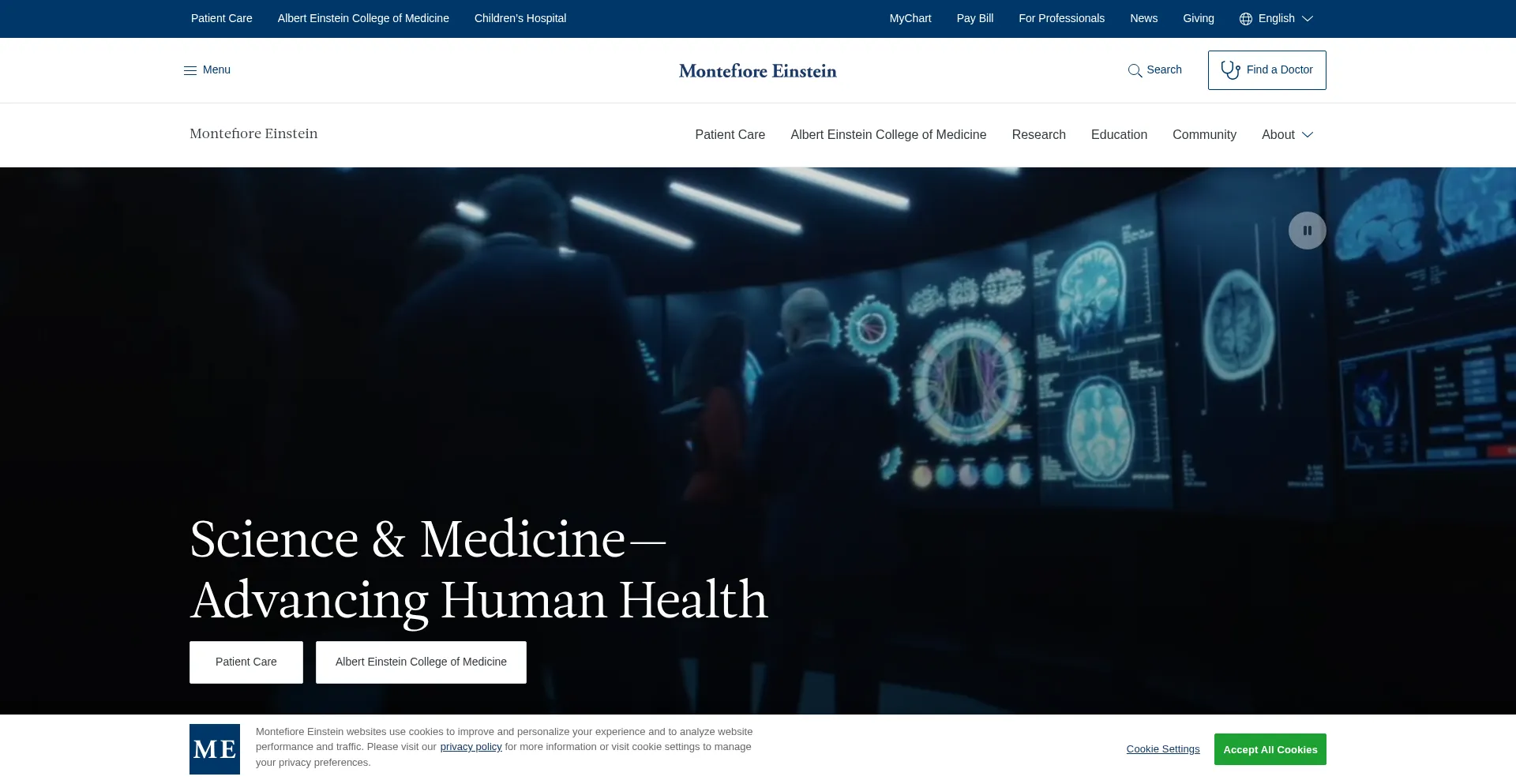Click hero Patient Care button
1516x784 pixels.
(x=246, y=662)
